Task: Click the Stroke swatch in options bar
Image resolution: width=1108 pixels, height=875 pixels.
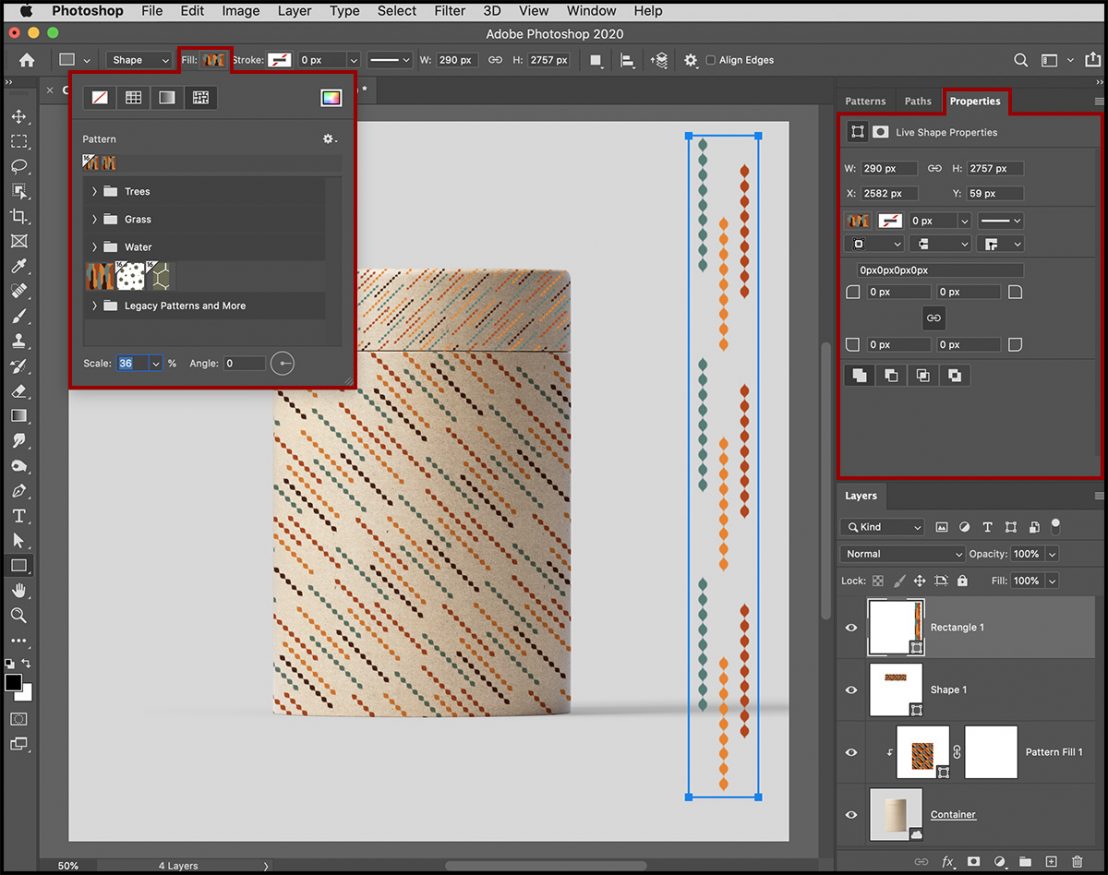Action: (x=279, y=60)
